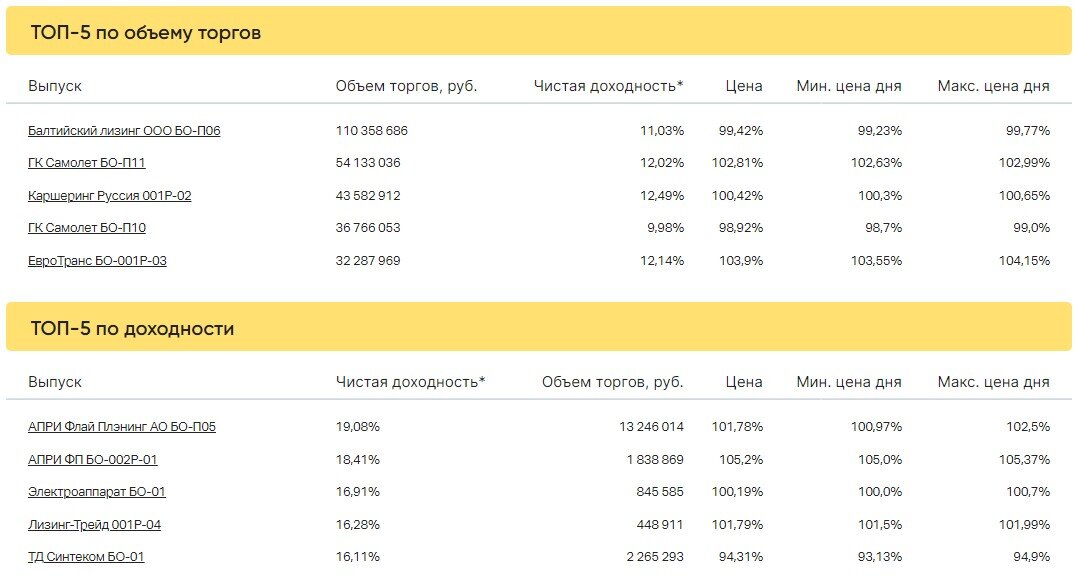The image size is (1077, 579).
Task: Click the 19,08% yield value
Action: point(357,427)
